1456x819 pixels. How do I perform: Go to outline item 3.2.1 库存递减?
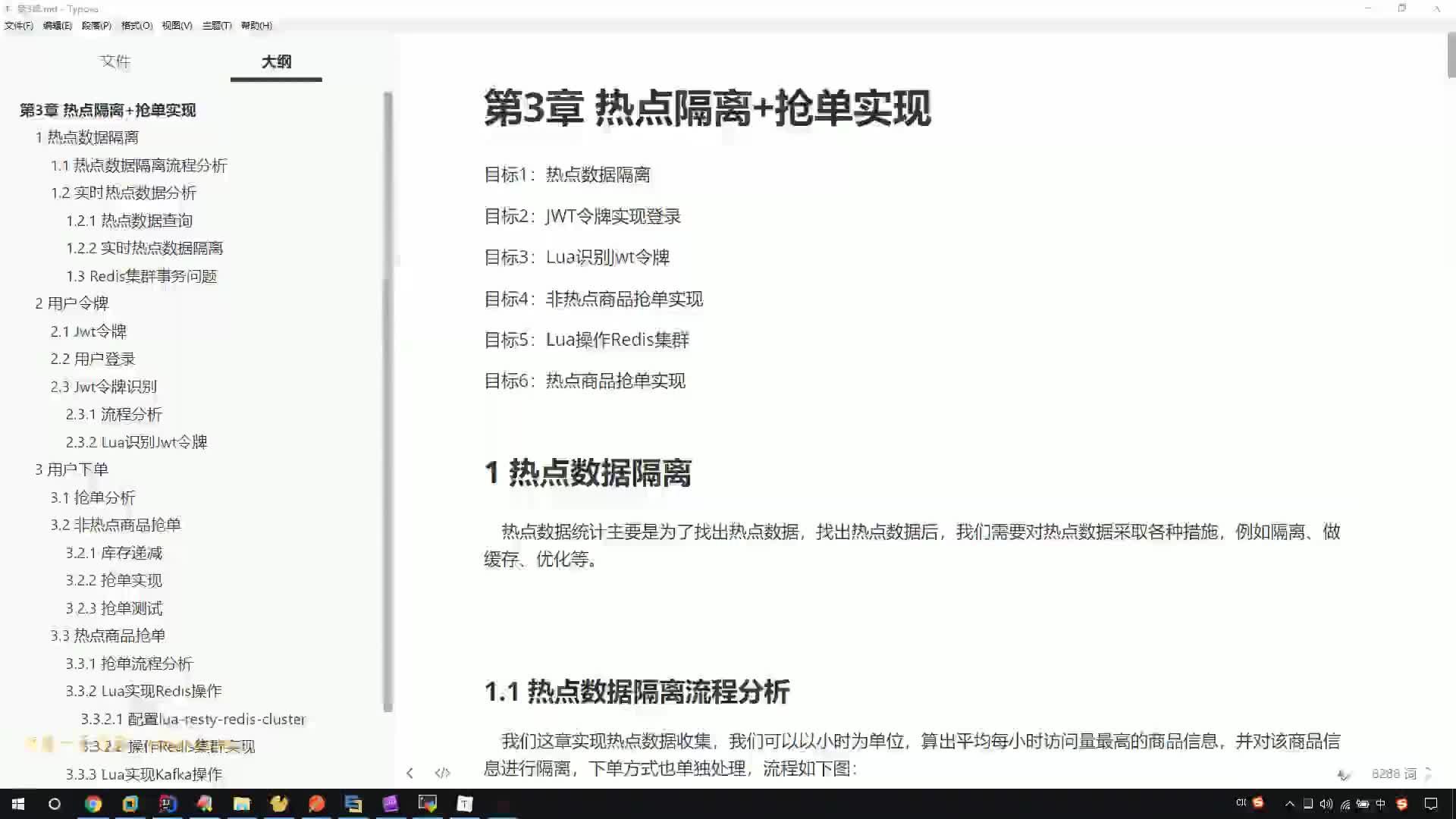point(114,553)
